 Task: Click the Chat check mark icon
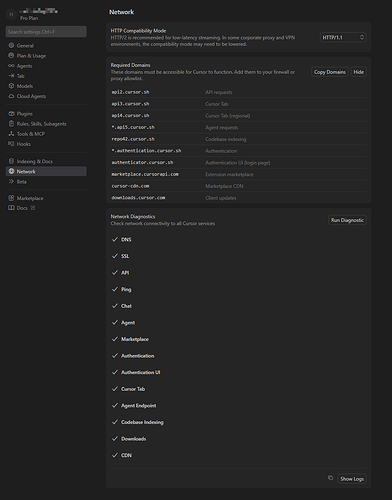115,306
